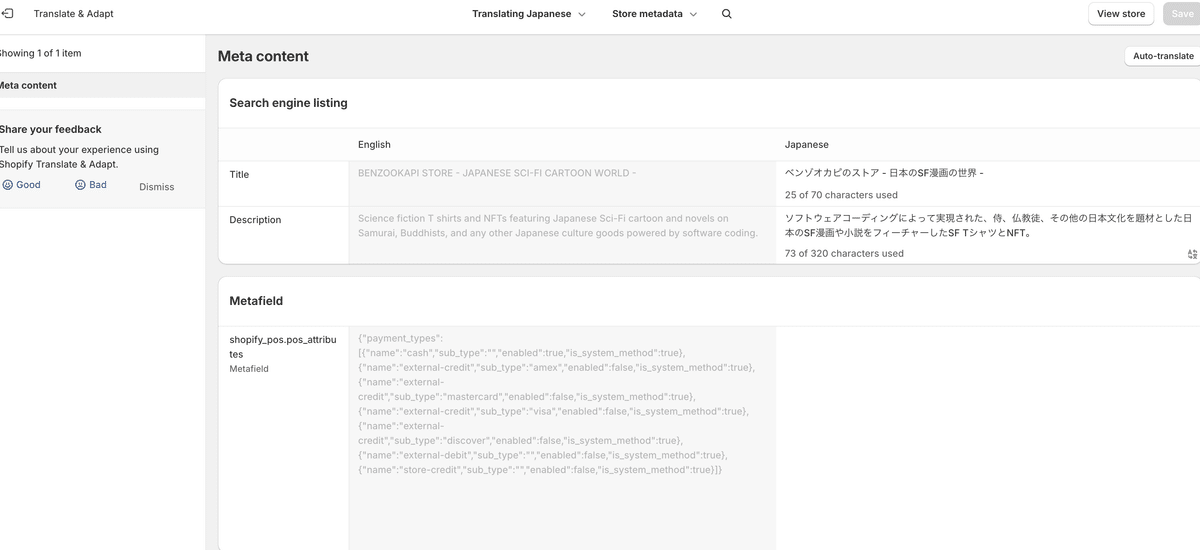Click the Share your feedback heading
The width and height of the screenshot is (1200, 550).
coord(51,129)
